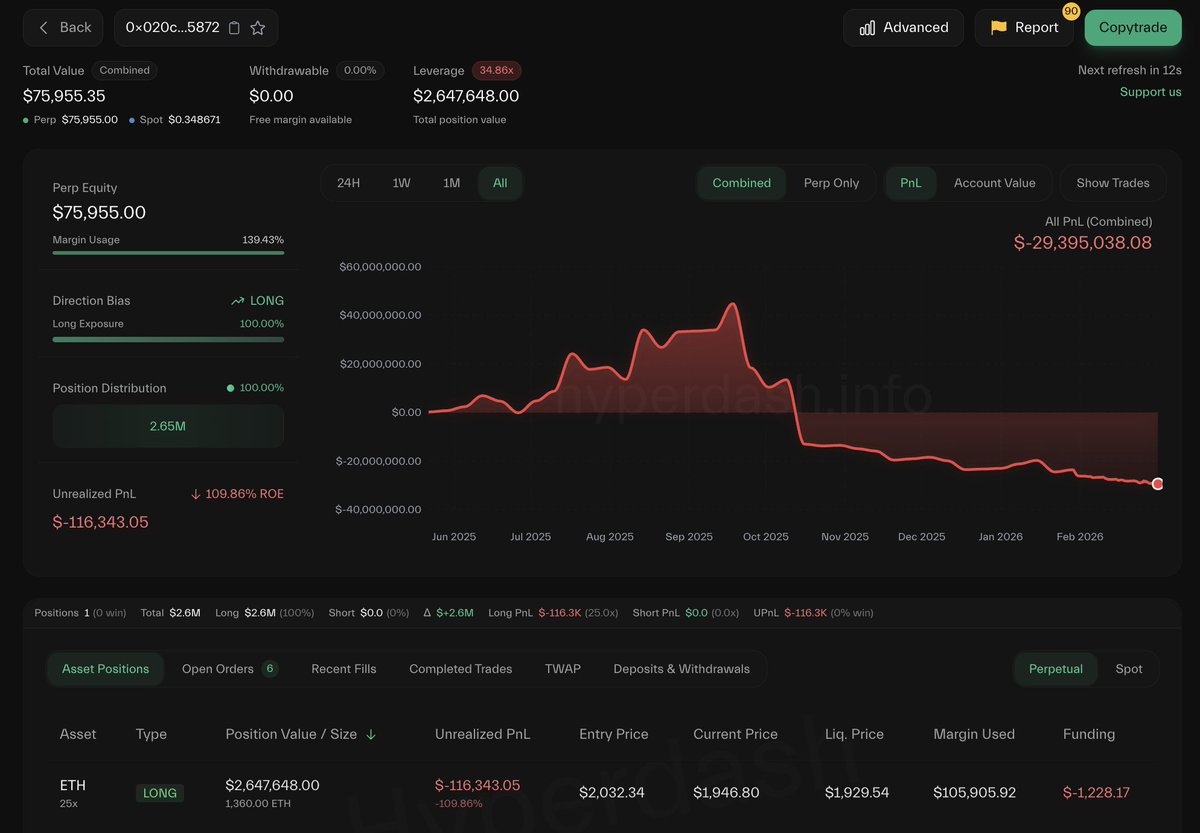Image resolution: width=1200 pixels, height=833 pixels.
Task: Open Advanced view via the bar-chart icon
Action: point(867,27)
